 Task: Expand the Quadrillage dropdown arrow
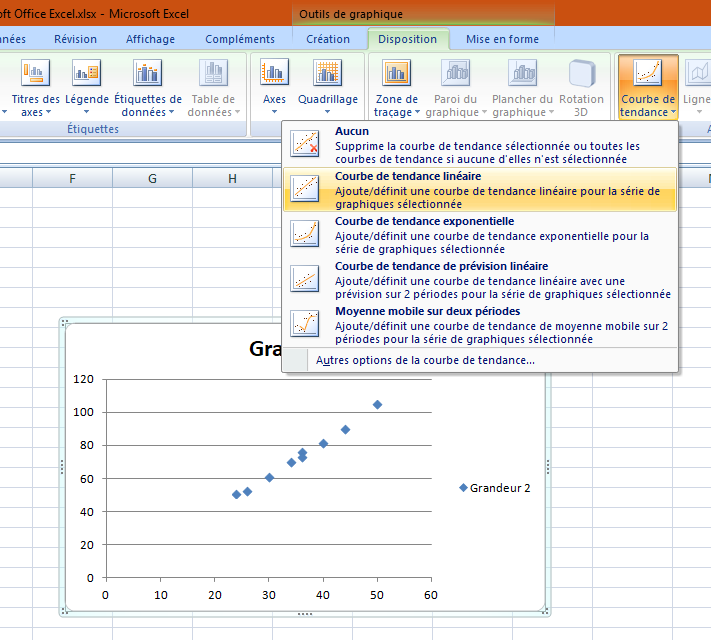(327, 112)
